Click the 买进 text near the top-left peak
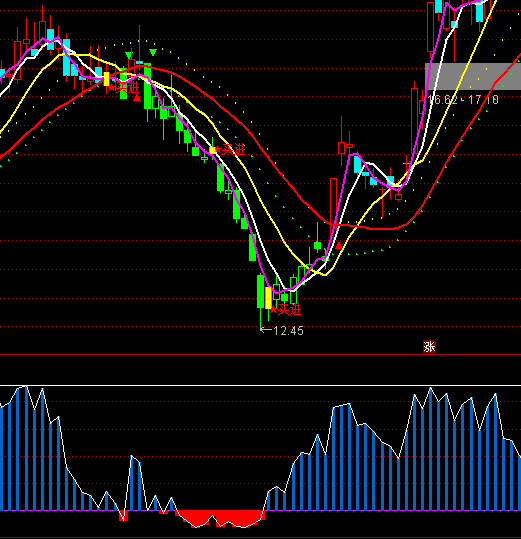521x539 pixels. pos(128,87)
